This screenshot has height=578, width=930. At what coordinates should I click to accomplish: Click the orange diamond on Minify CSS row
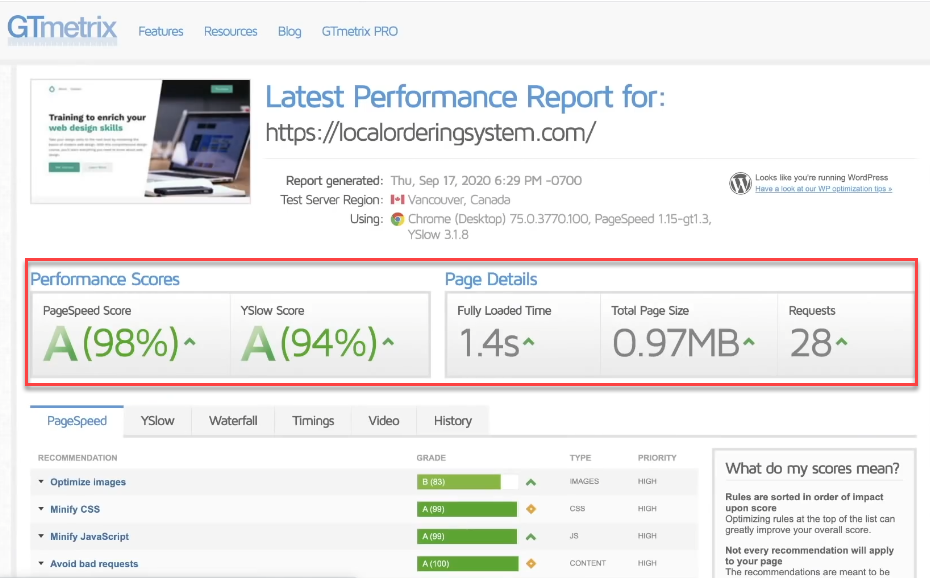531,509
